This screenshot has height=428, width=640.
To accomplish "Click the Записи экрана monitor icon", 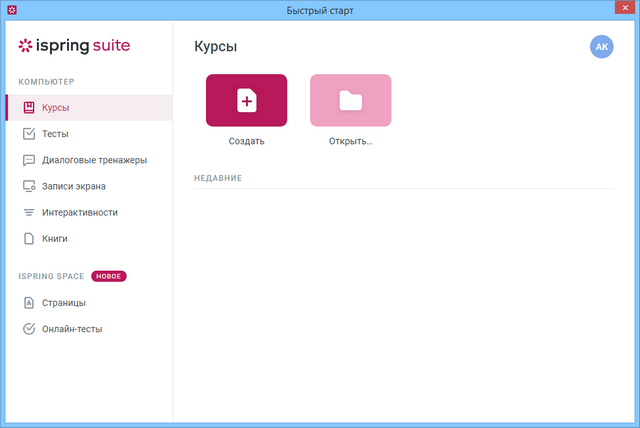I will (29, 186).
